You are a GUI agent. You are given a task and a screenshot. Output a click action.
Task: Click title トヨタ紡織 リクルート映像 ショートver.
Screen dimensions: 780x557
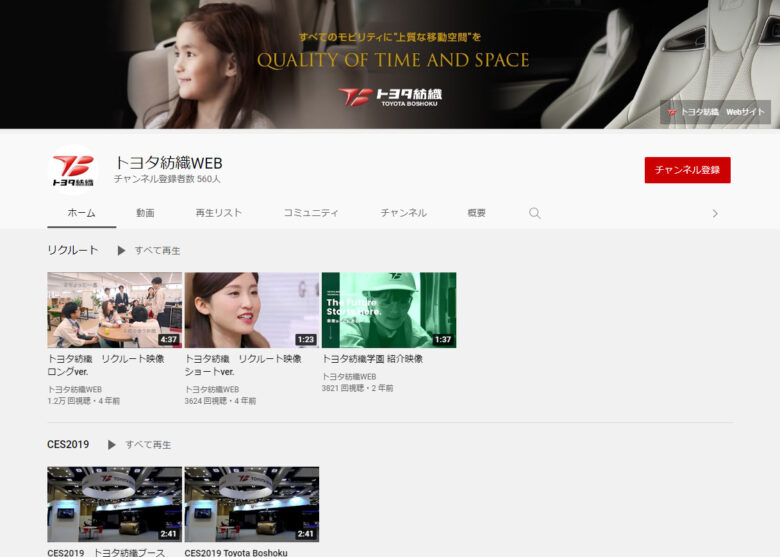pyautogui.click(x=243, y=365)
